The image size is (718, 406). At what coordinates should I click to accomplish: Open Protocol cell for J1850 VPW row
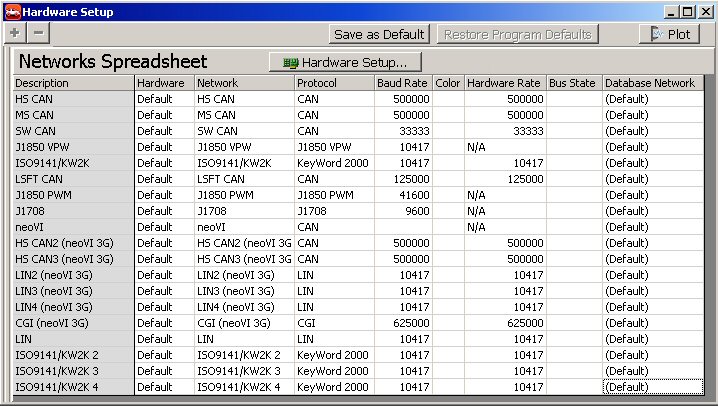click(x=334, y=147)
